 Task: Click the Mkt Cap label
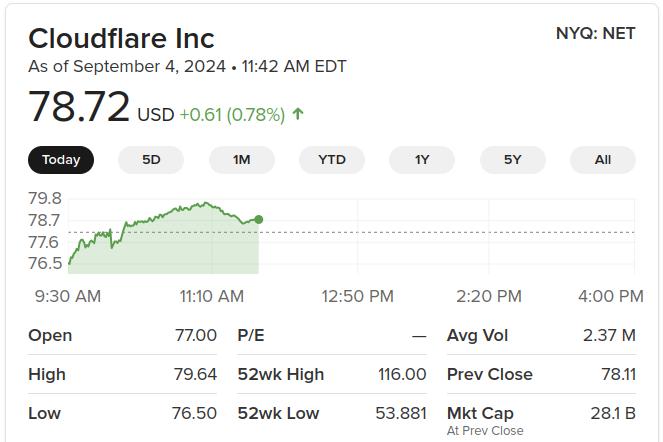pos(480,413)
